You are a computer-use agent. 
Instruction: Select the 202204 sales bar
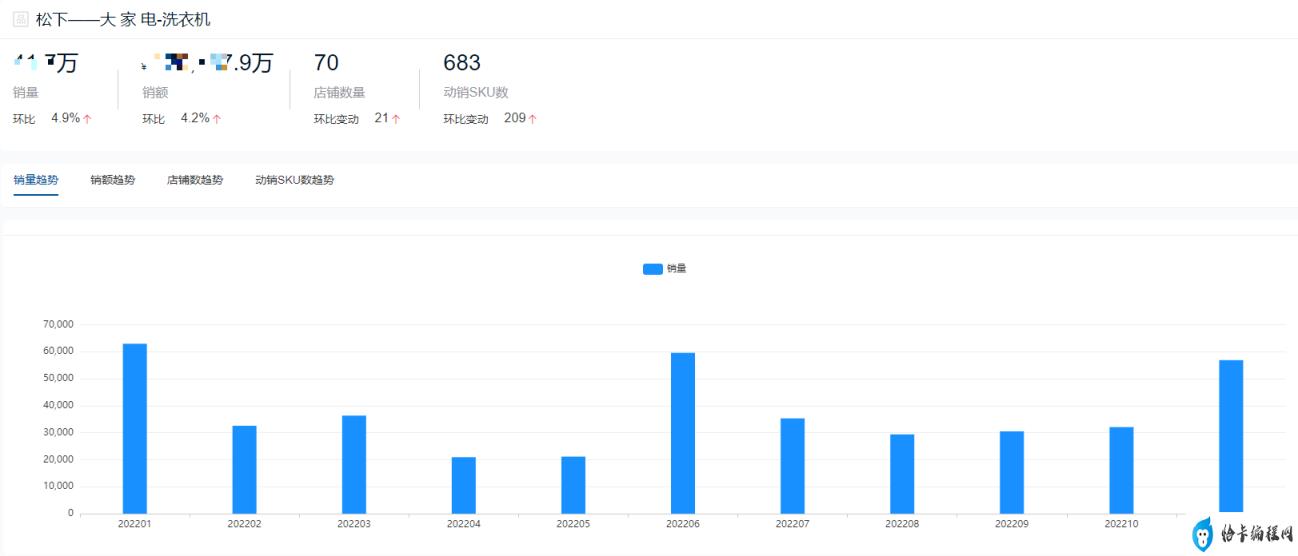(464, 485)
